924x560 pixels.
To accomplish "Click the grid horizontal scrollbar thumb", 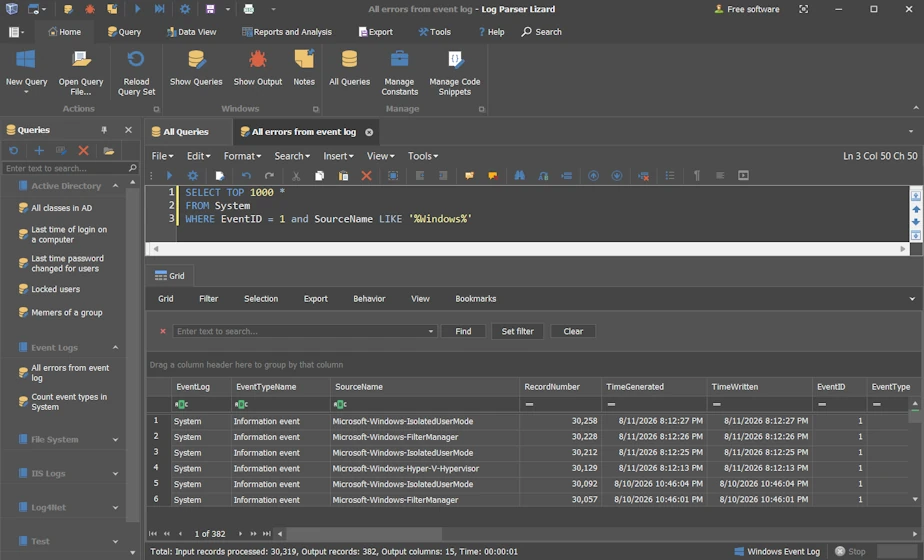I will point(364,534).
